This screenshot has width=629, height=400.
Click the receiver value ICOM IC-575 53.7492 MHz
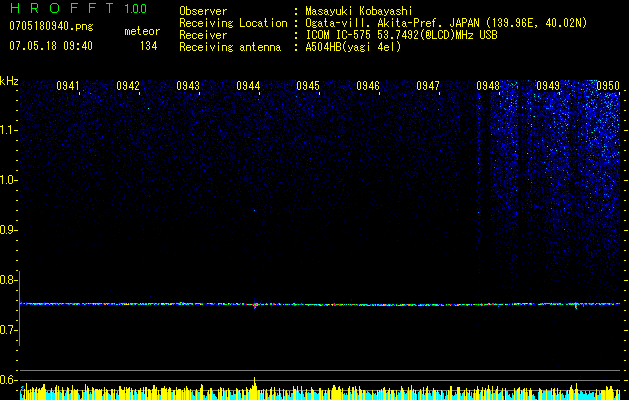click(x=401, y=35)
